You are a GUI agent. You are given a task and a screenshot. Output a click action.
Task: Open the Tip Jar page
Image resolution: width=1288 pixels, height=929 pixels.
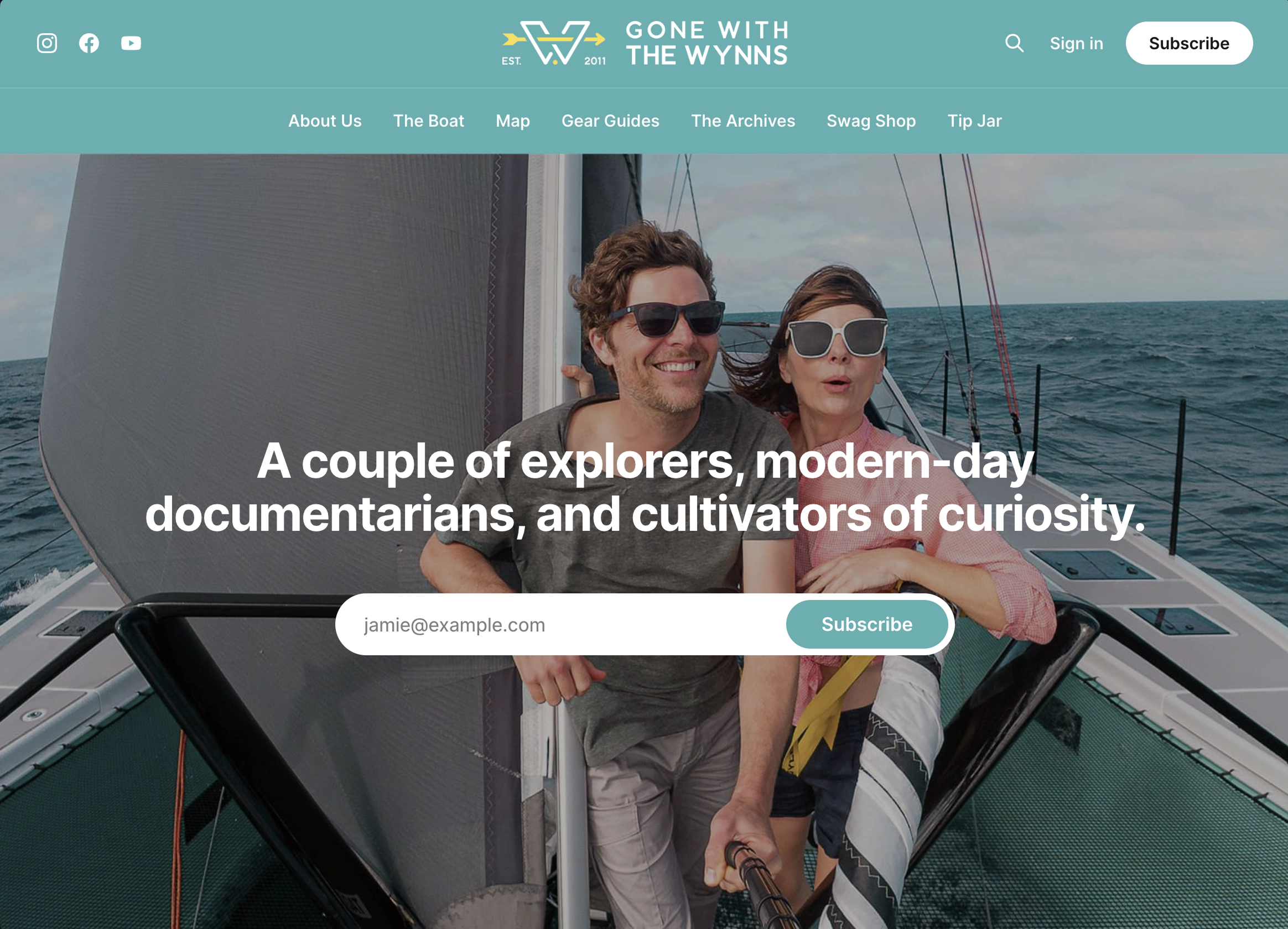[974, 121]
